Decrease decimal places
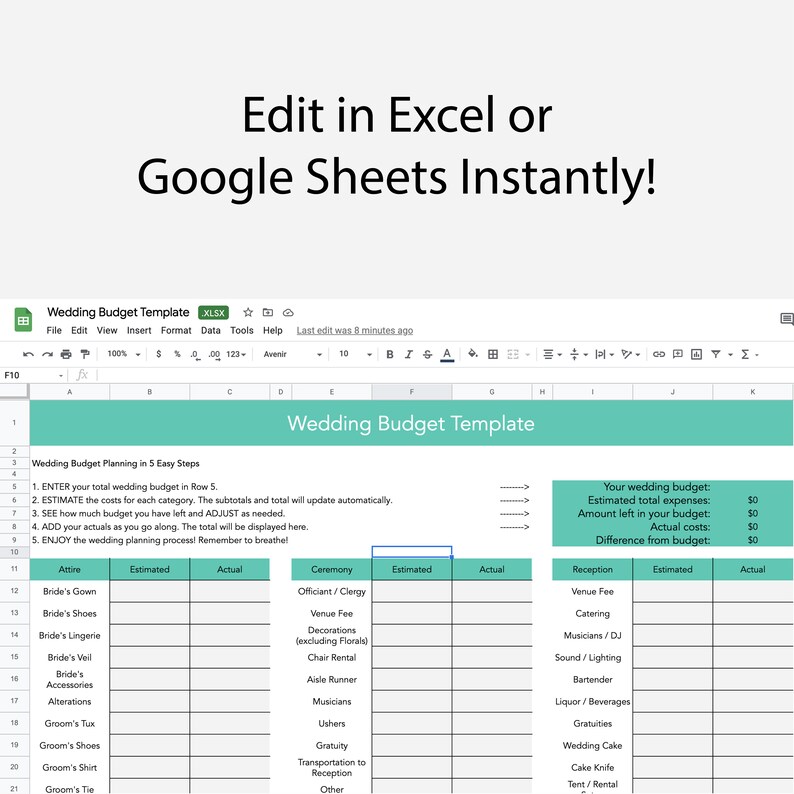794x794 pixels. pyautogui.click(x=195, y=354)
